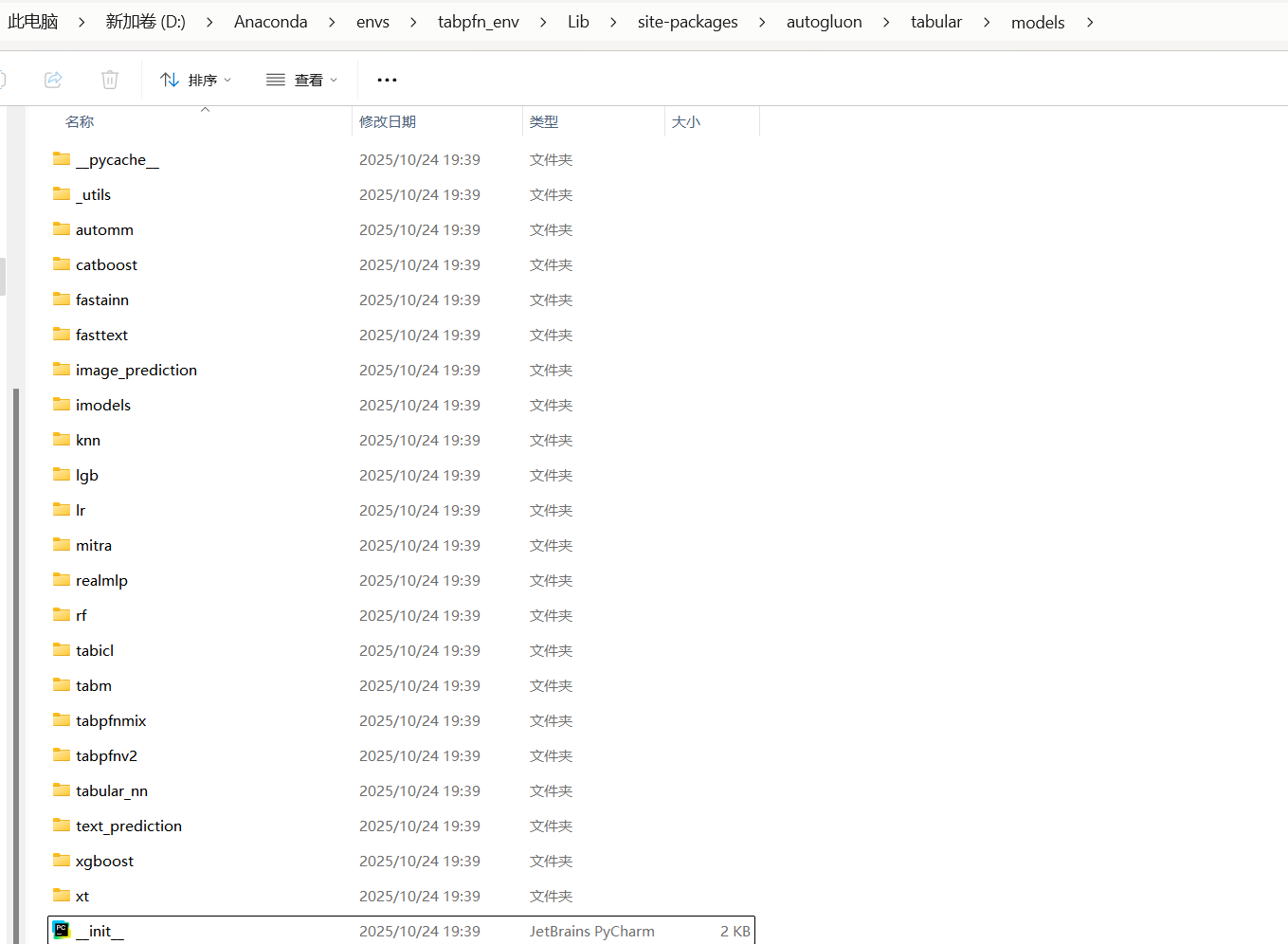Select the catboost folder icon
1288x944 pixels.
click(62, 263)
